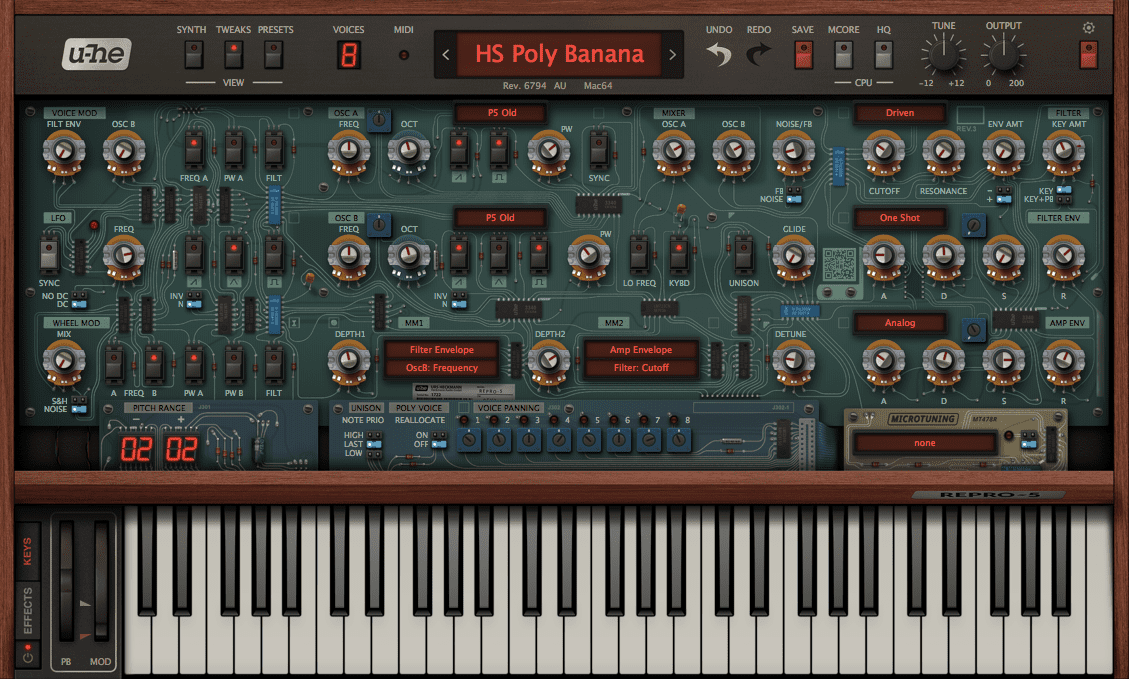Screen dimensions: 1130x679
Task: Toggle the effects power button at bottom left
Action: [27, 656]
